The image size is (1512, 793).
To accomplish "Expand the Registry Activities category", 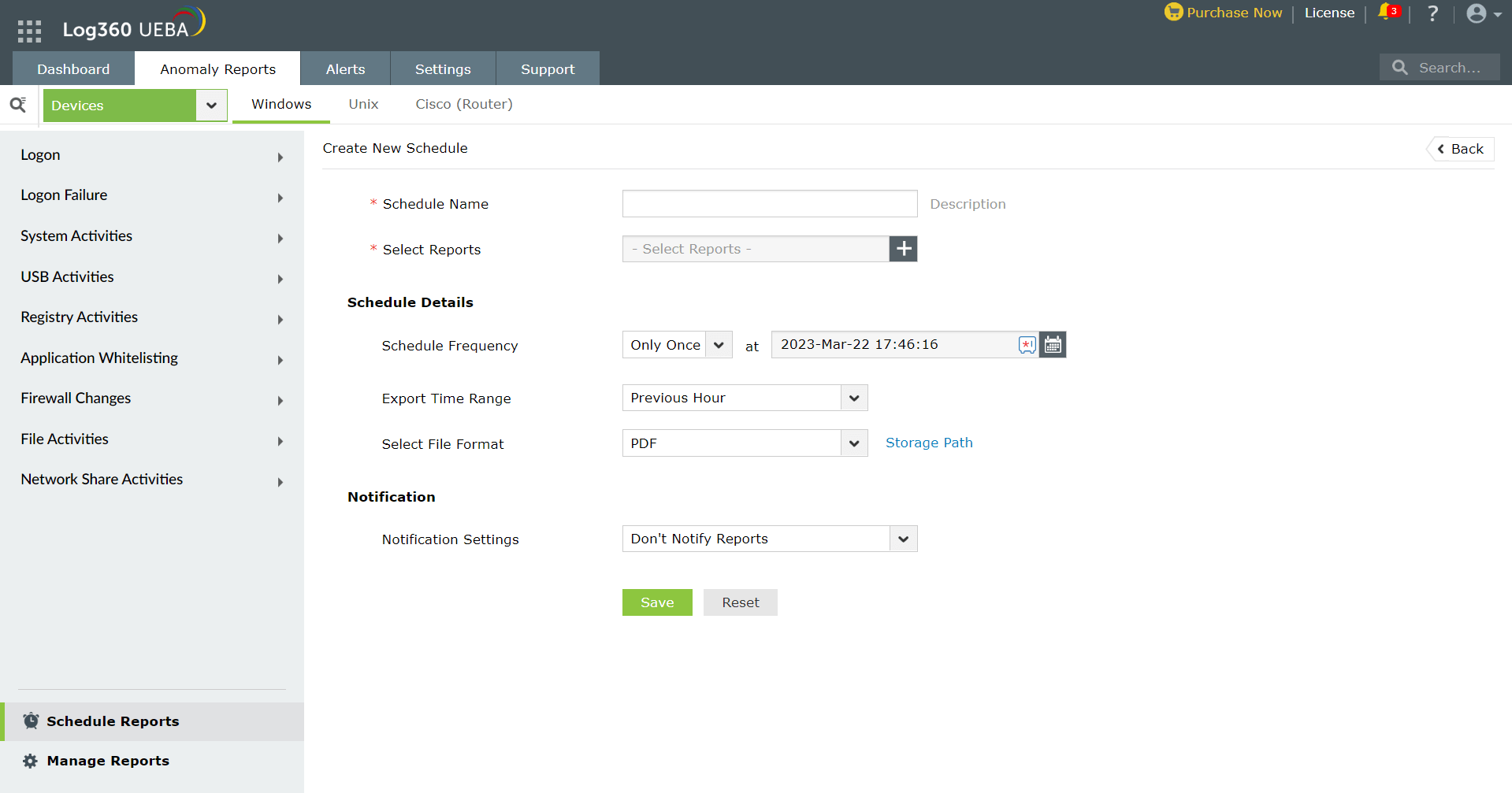I will pyautogui.click(x=280, y=320).
